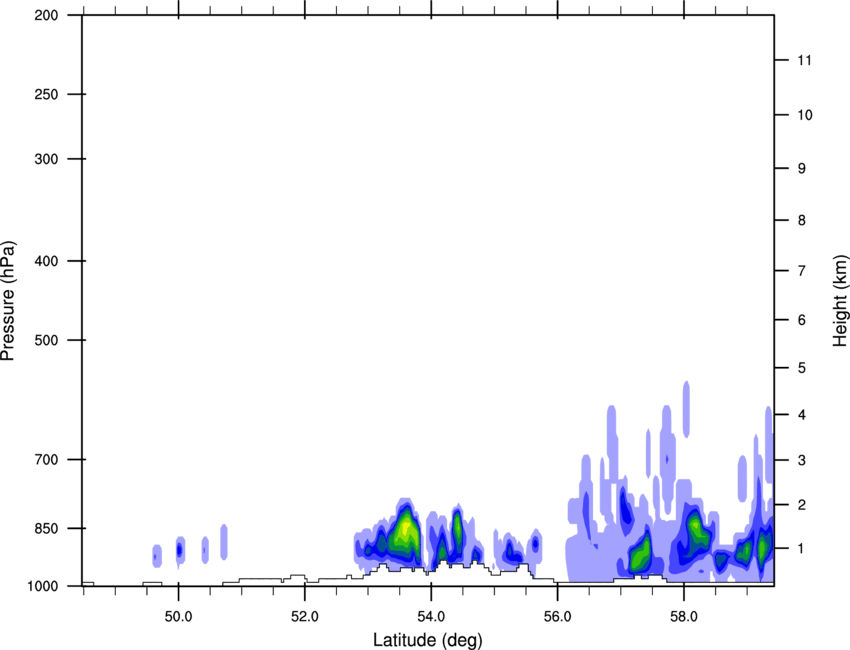This screenshot has height=650, width=850.
Task: Click the 5 km height label
Action: point(802,368)
